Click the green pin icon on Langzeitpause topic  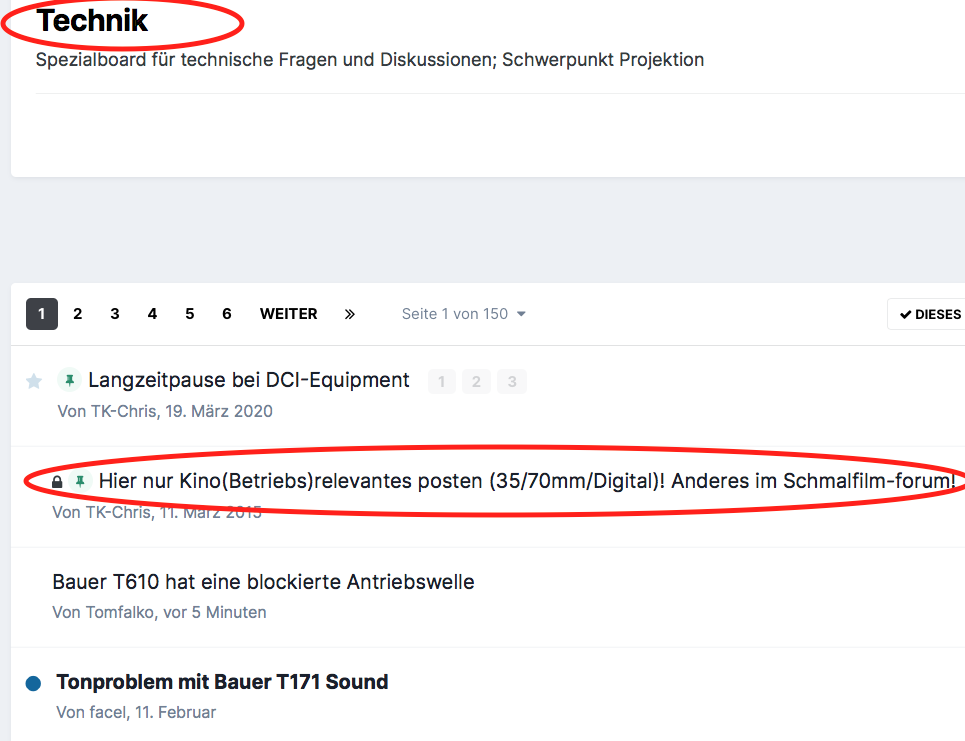point(70,380)
